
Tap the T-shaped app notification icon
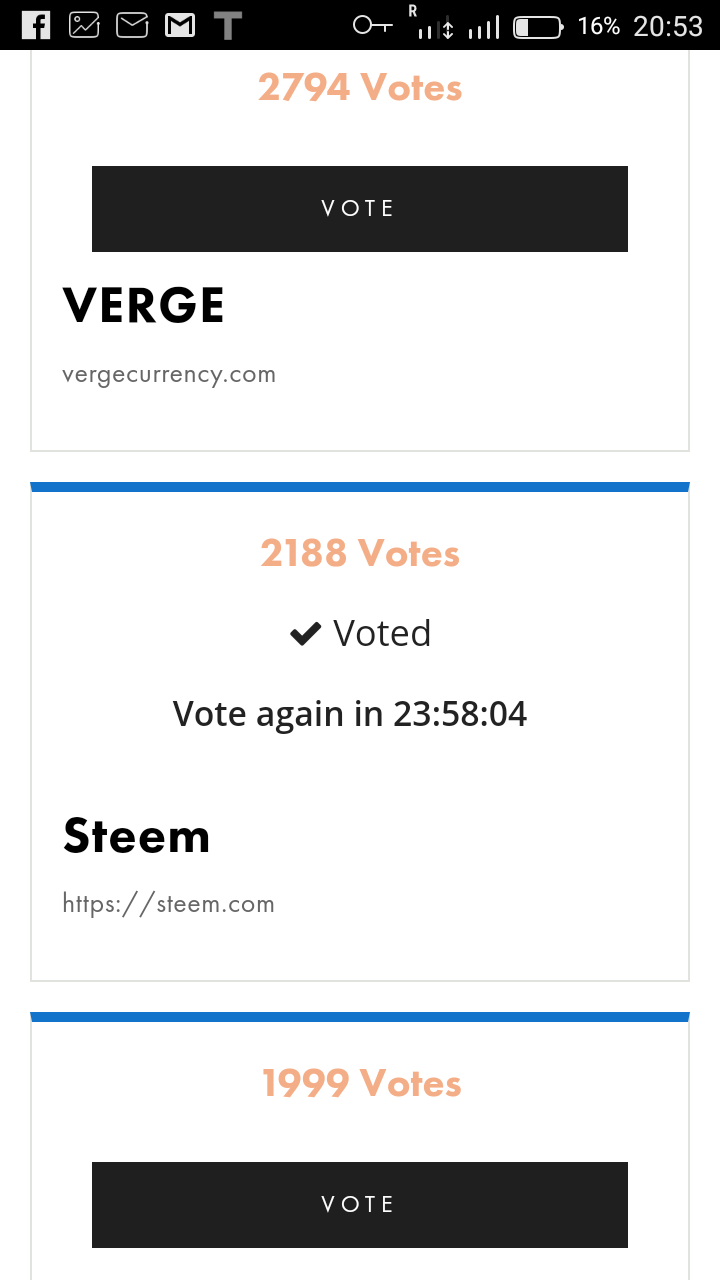point(228,25)
